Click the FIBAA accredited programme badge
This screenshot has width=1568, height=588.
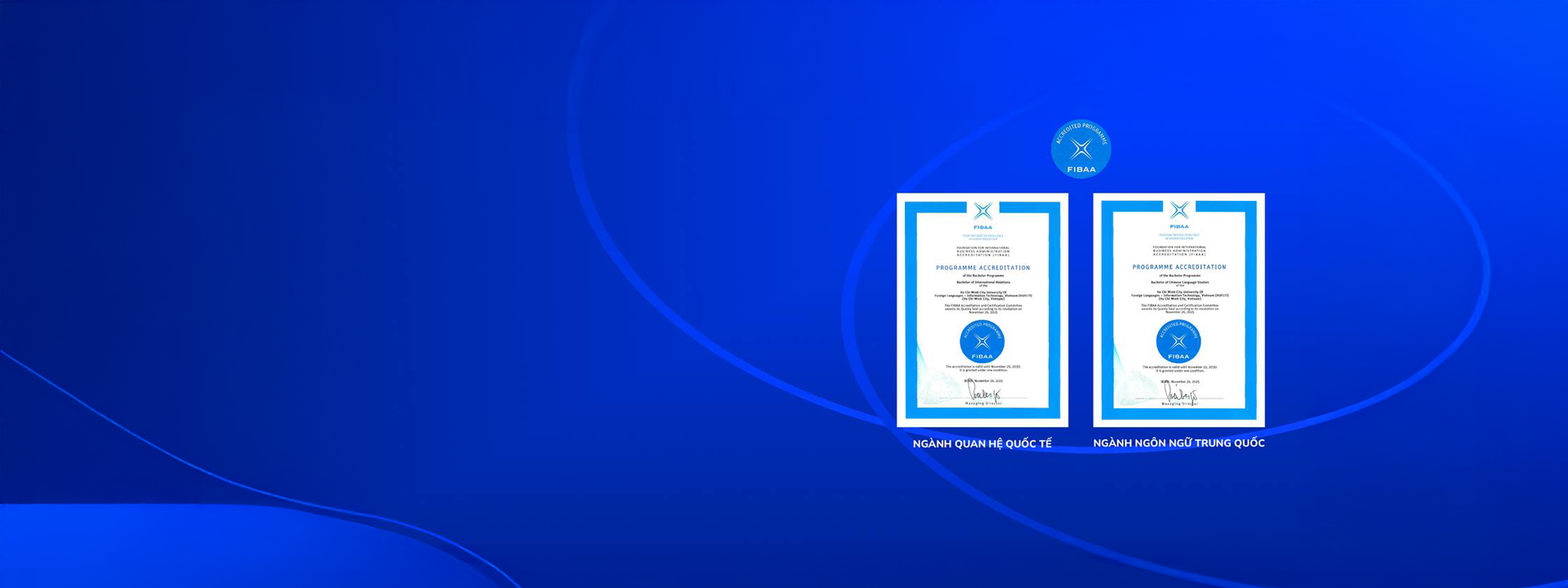click(x=1080, y=149)
